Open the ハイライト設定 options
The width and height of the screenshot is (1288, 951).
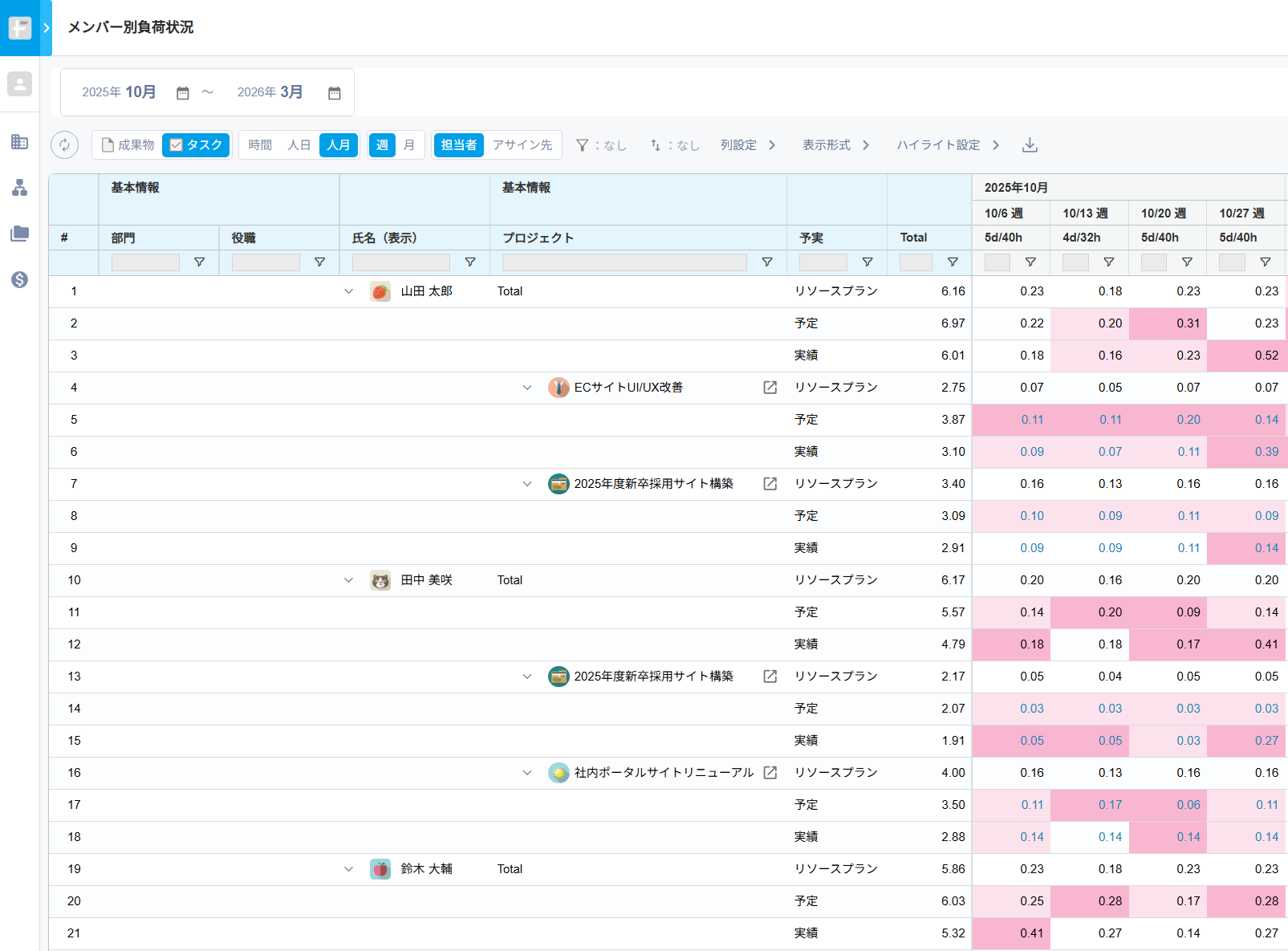[948, 145]
